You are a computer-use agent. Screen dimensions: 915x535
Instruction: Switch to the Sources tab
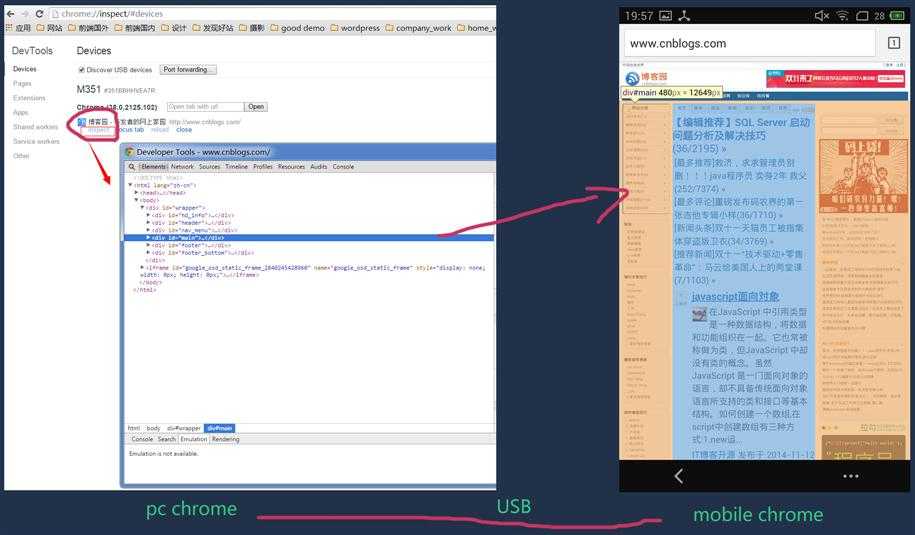[209, 167]
